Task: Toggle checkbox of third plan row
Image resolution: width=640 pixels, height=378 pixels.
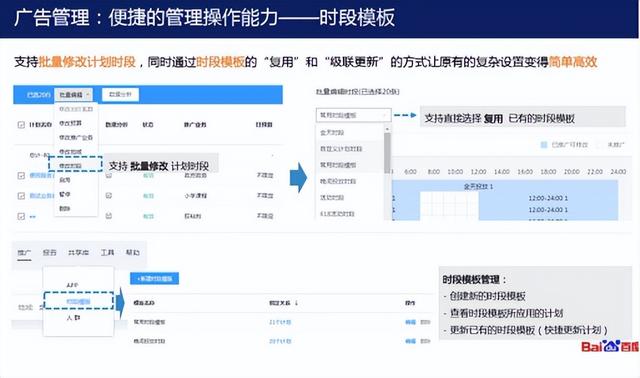Action: click(x=21, y=216)
